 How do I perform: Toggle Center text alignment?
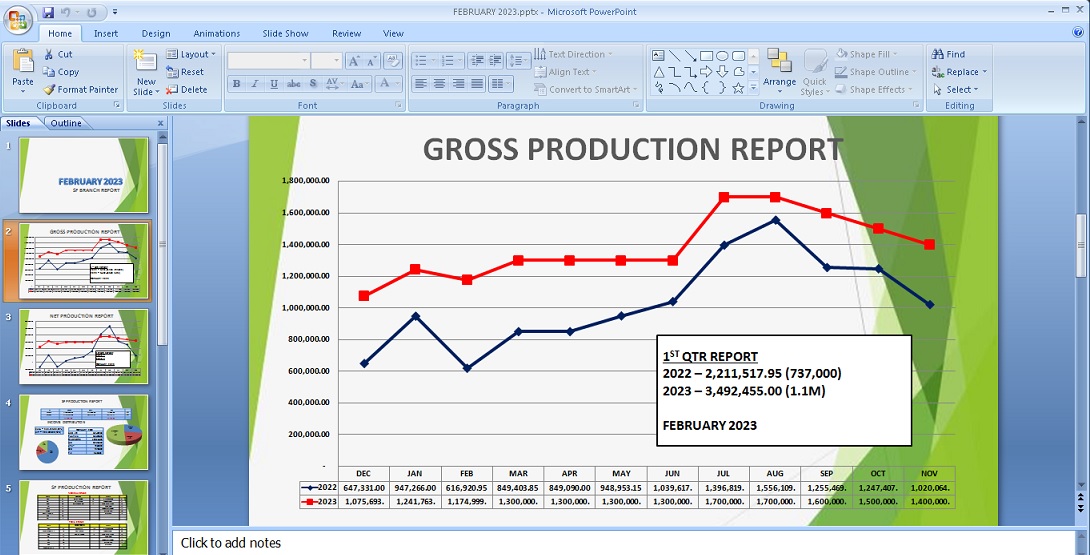[x=439, y=84]
